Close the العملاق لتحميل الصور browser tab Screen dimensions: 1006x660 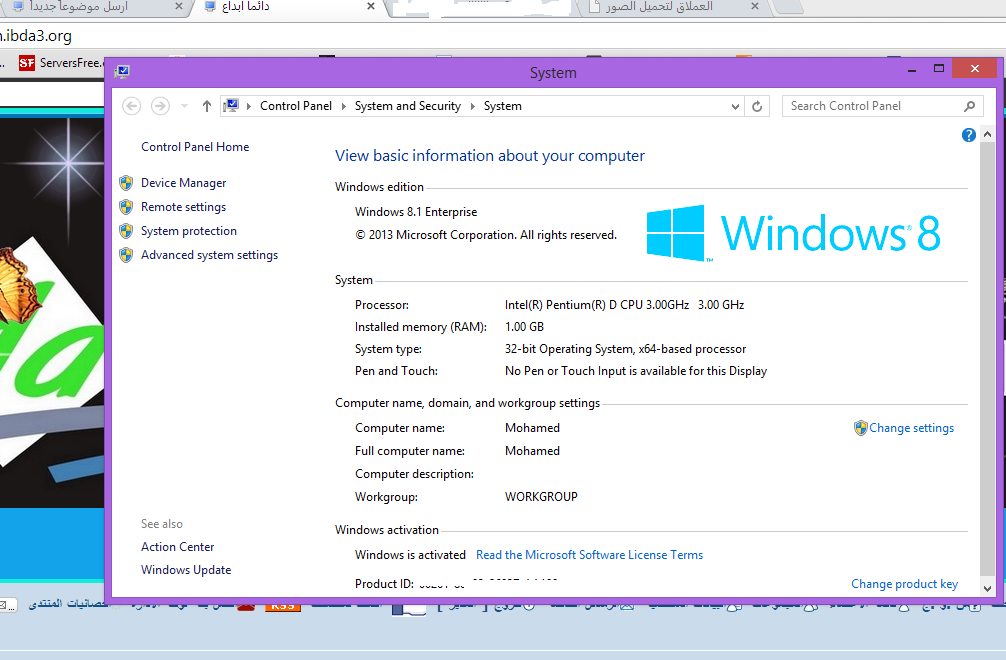[754, 6]
